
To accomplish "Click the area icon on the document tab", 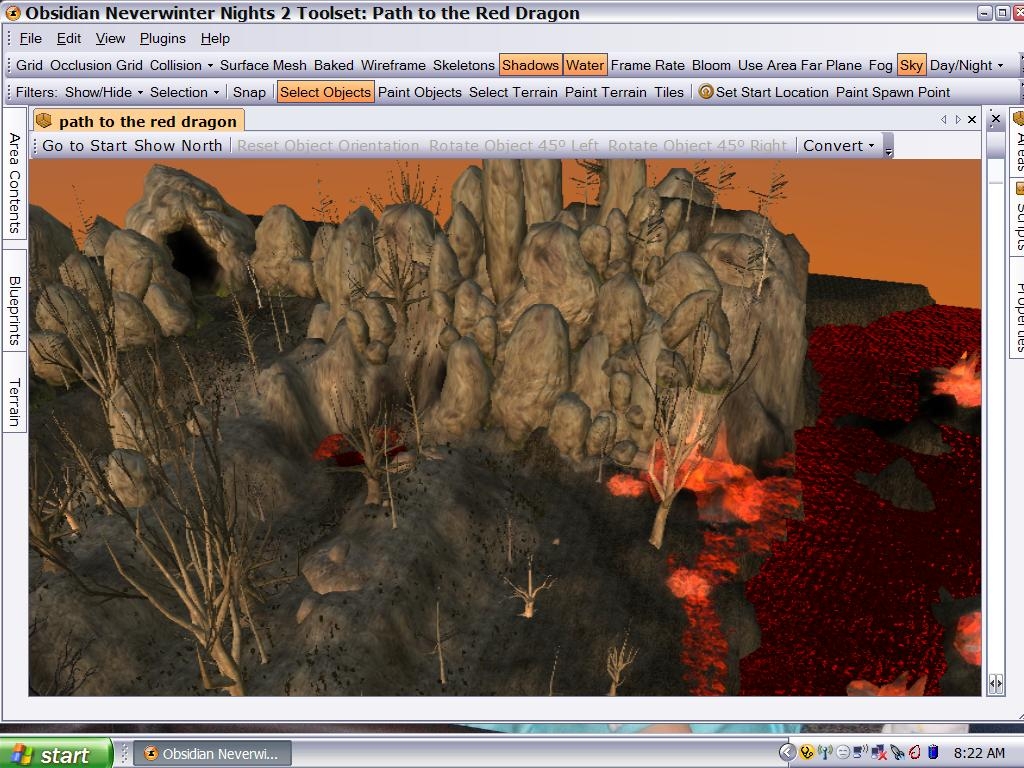I will point(43,121).
